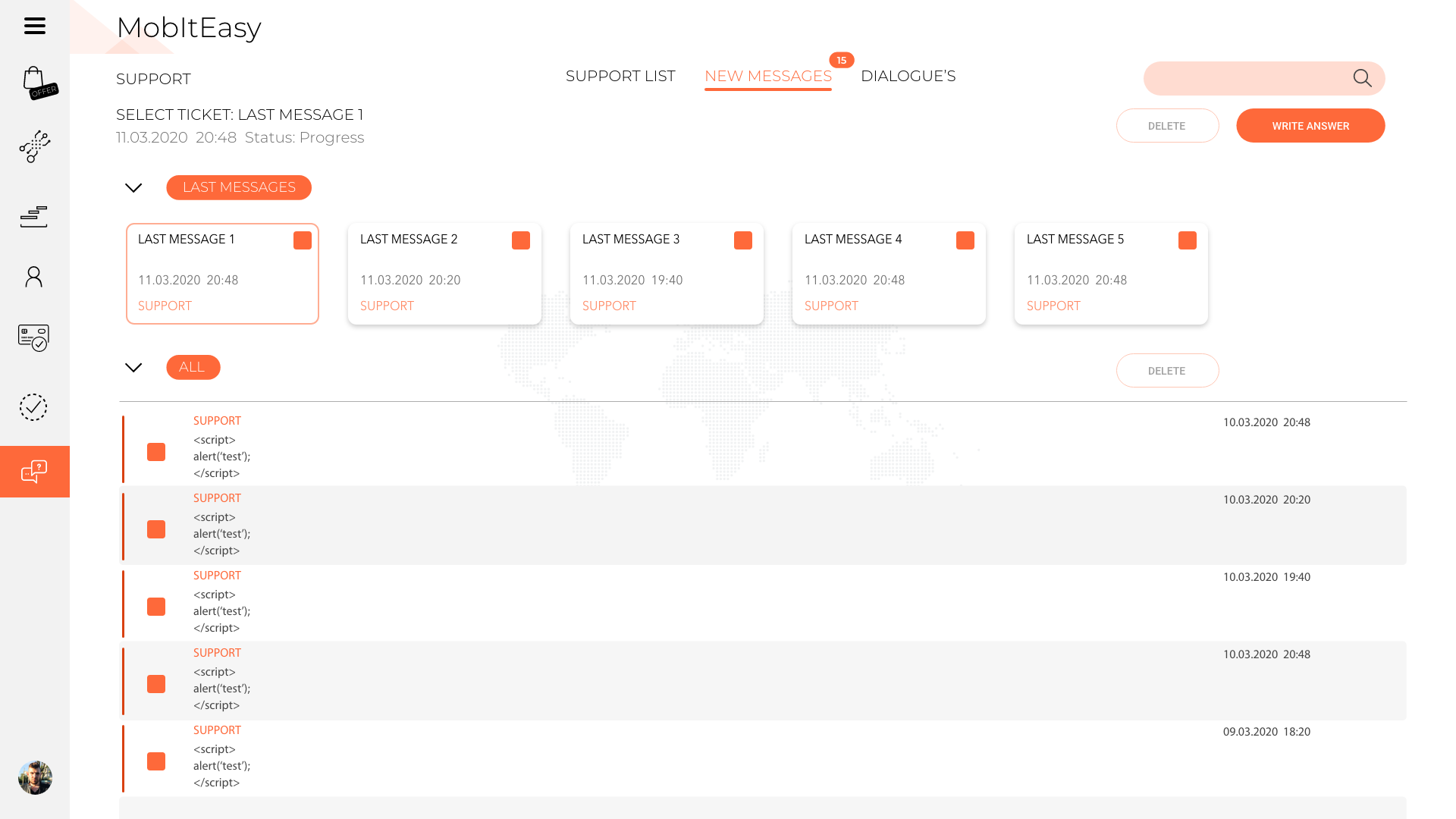Image resolution: width=1456 pixels, height=819 pixels.
Task: Collapse the All section chevron
Action: (x=133, y=368)
